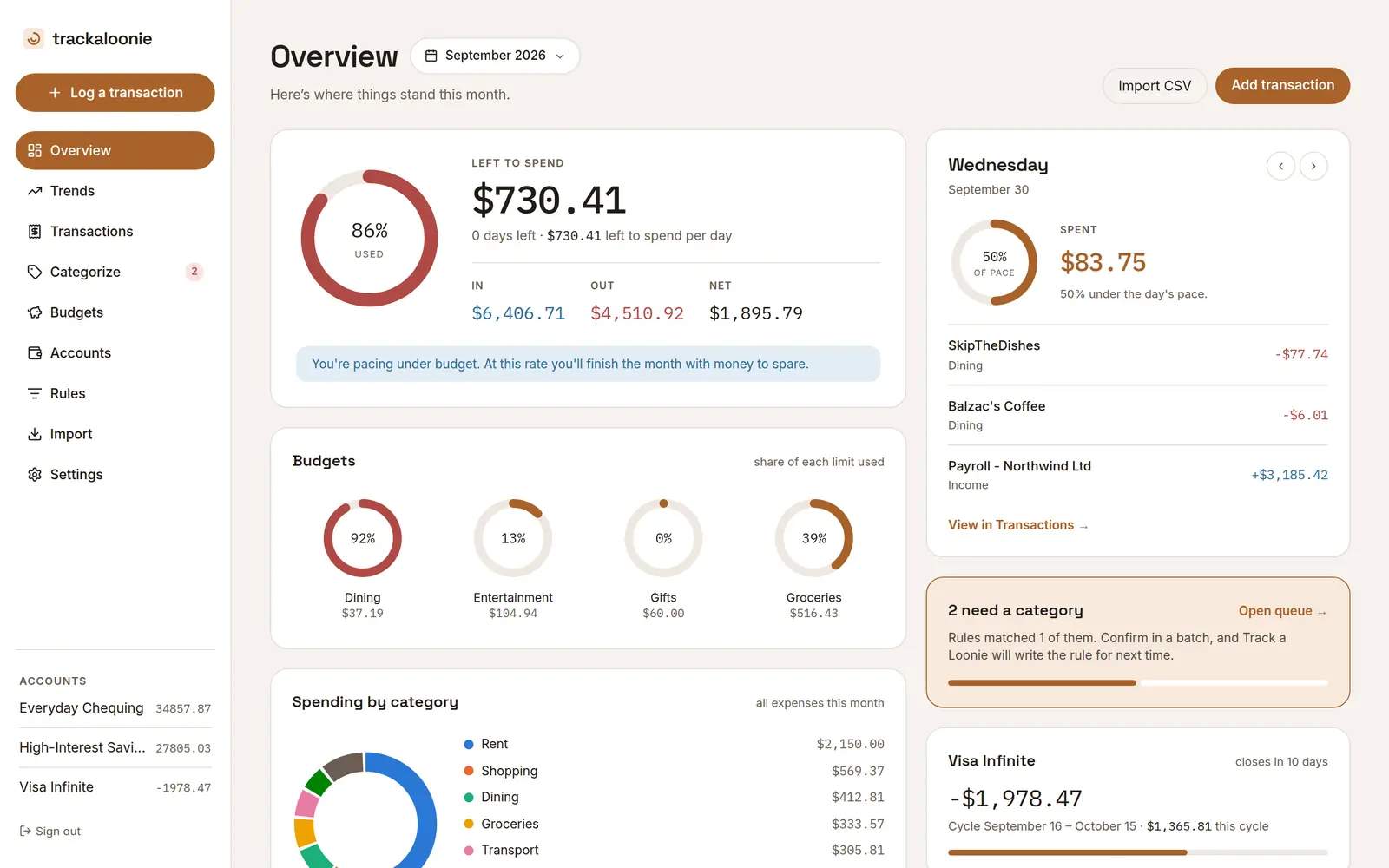
Task: Open the Rules page
Action: tap(115, 393)
